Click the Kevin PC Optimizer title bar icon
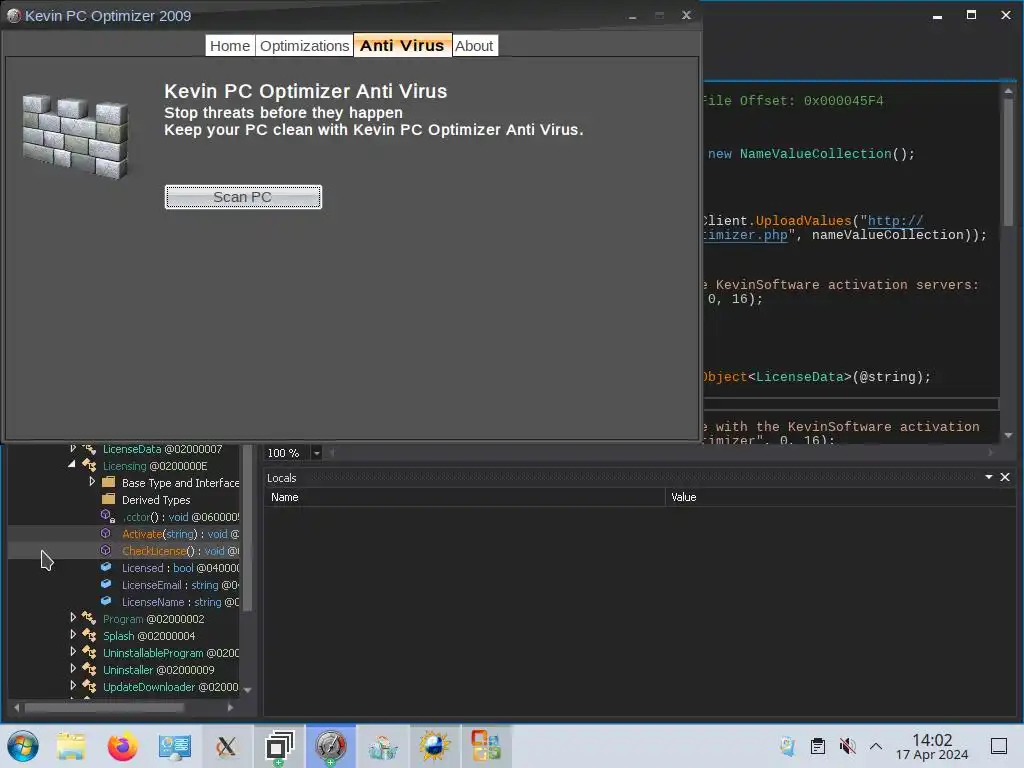 click(14, 16)
